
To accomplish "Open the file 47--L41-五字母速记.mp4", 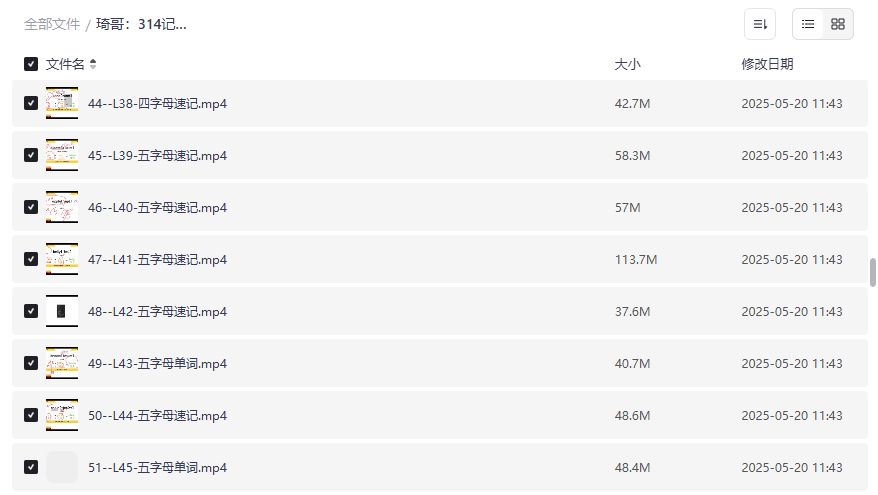I will click(x=157, y=259).
